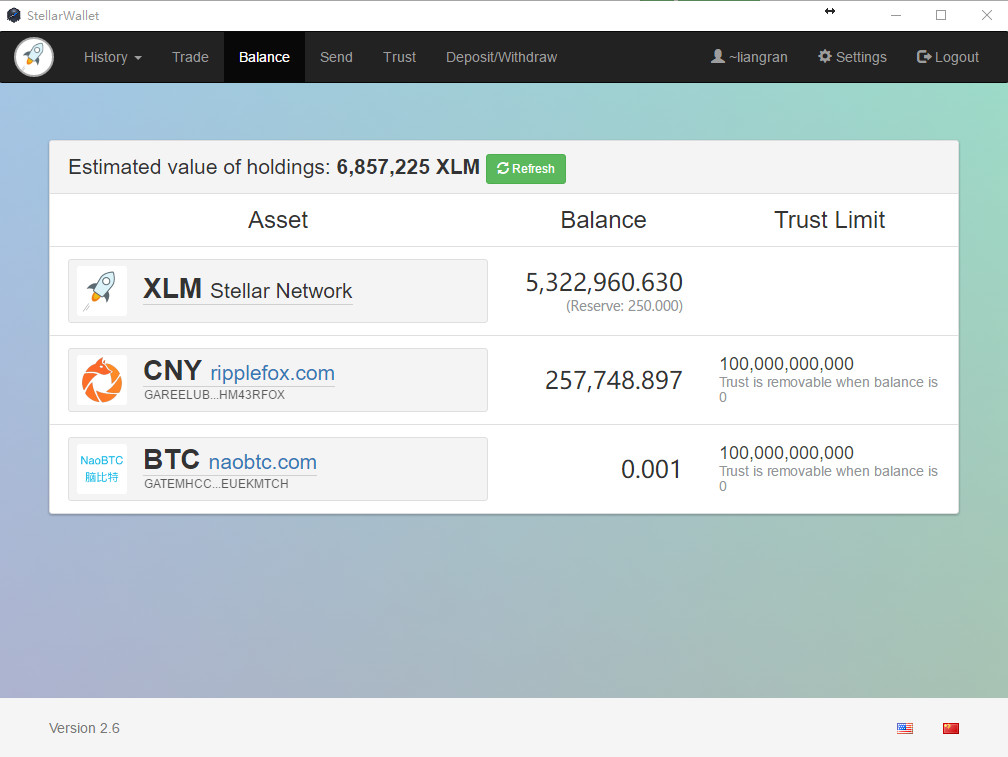Open the History dropdown menu
This screenshot has width=1008, height=757.
coord(112,57)
